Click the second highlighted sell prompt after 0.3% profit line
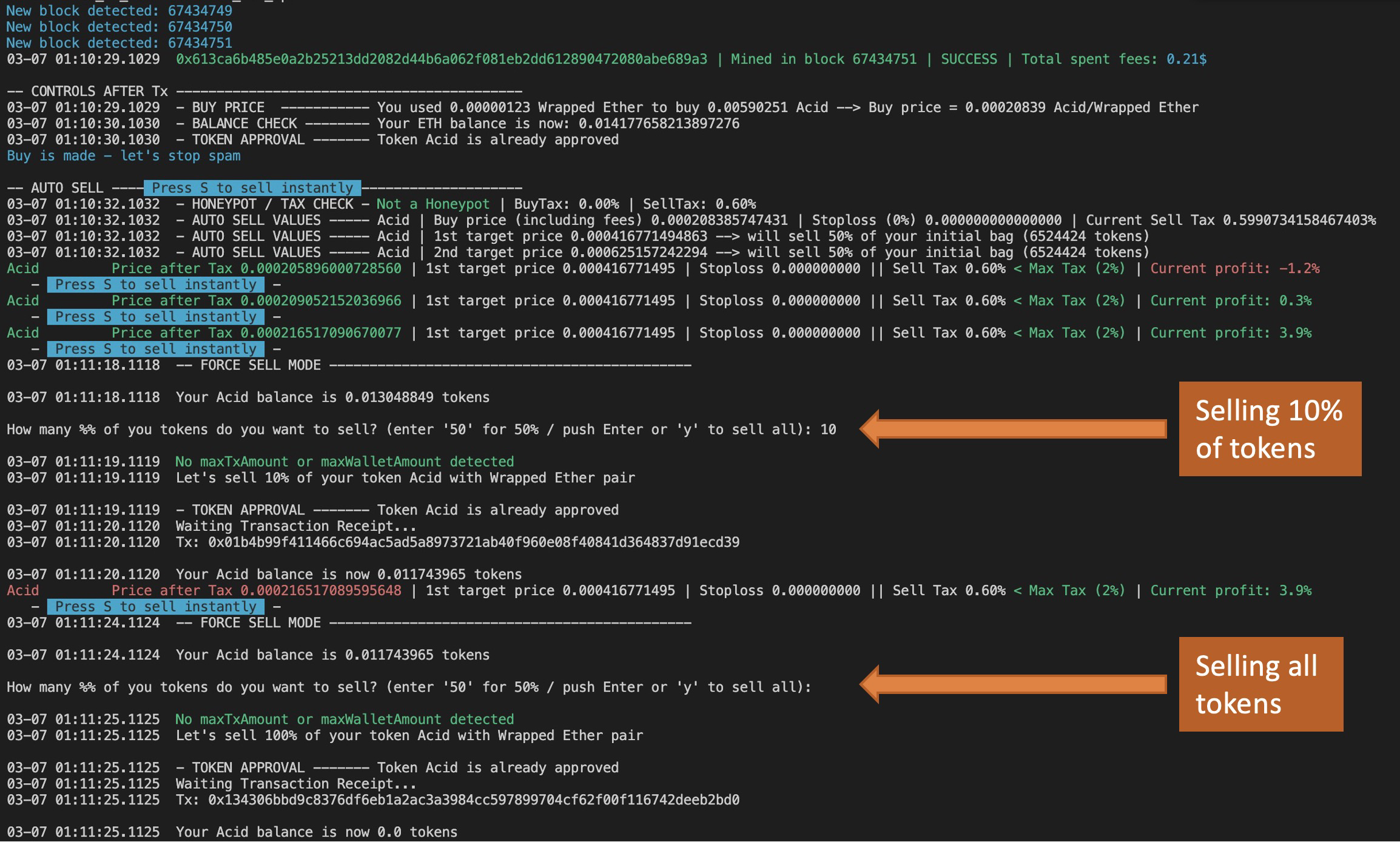Viewport: 1400px width, 842px height. point(156,316)
